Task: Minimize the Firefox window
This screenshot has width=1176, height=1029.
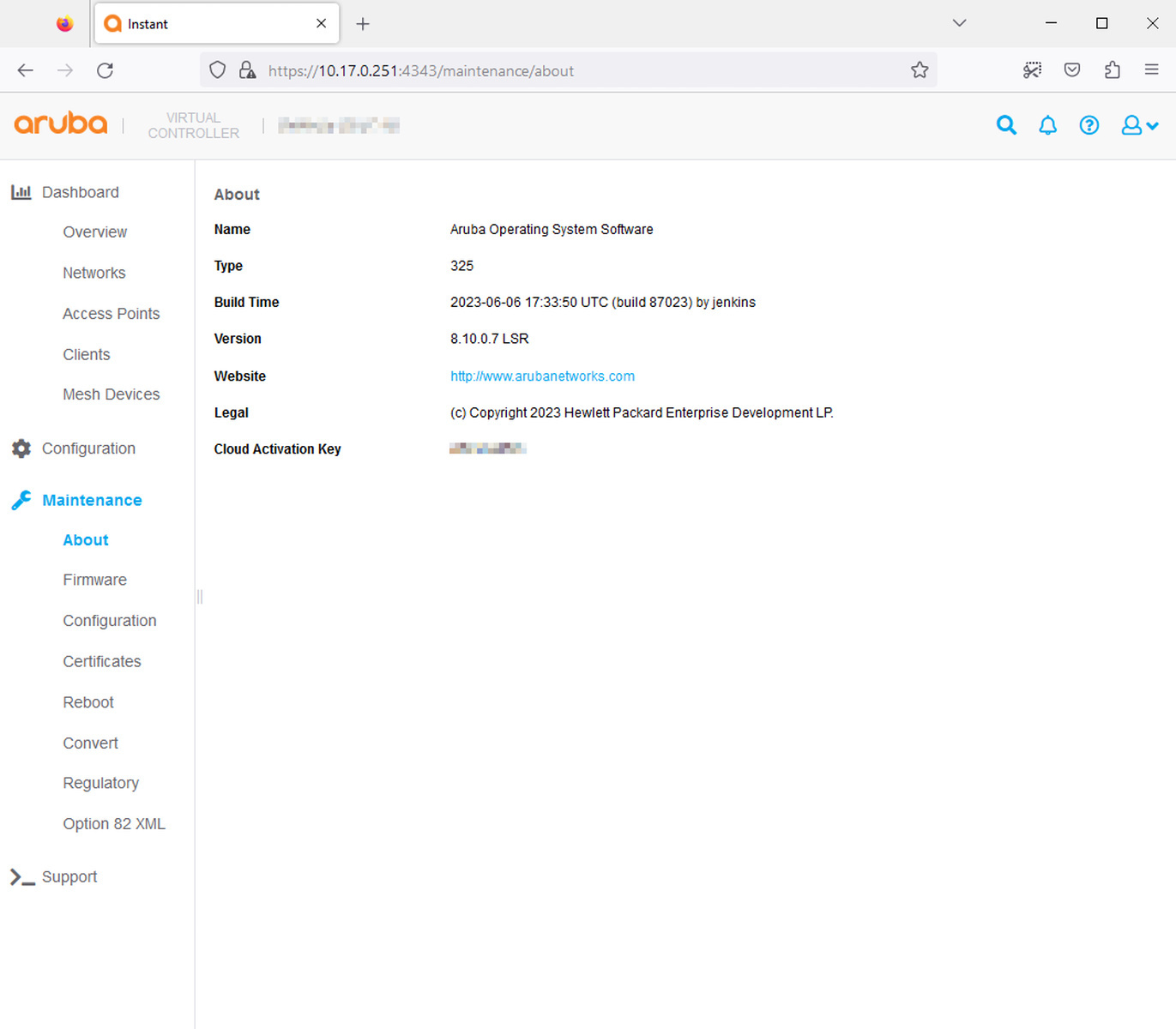Action: click(x=1051, y=23)
